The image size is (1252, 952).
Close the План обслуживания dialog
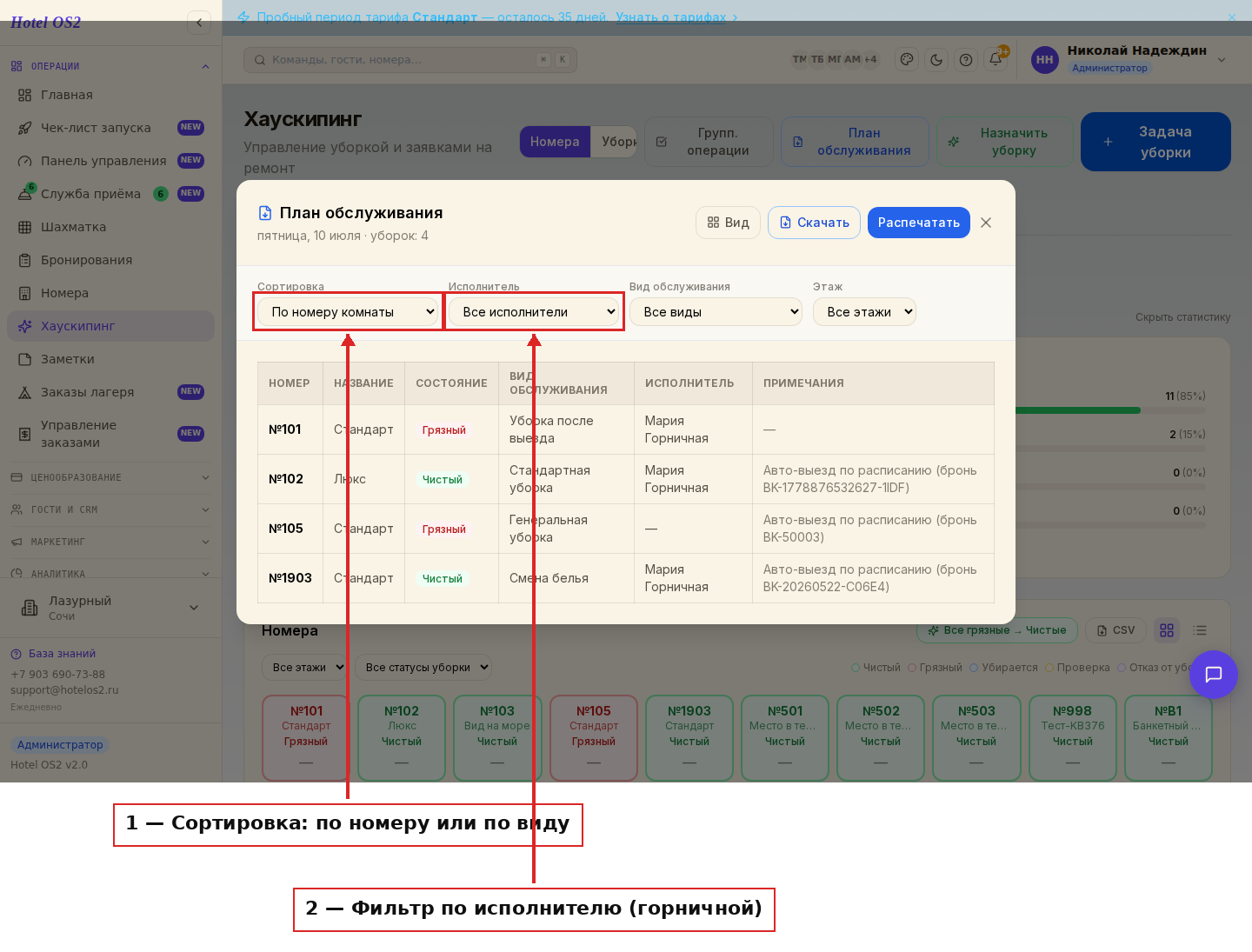[986, 223]
